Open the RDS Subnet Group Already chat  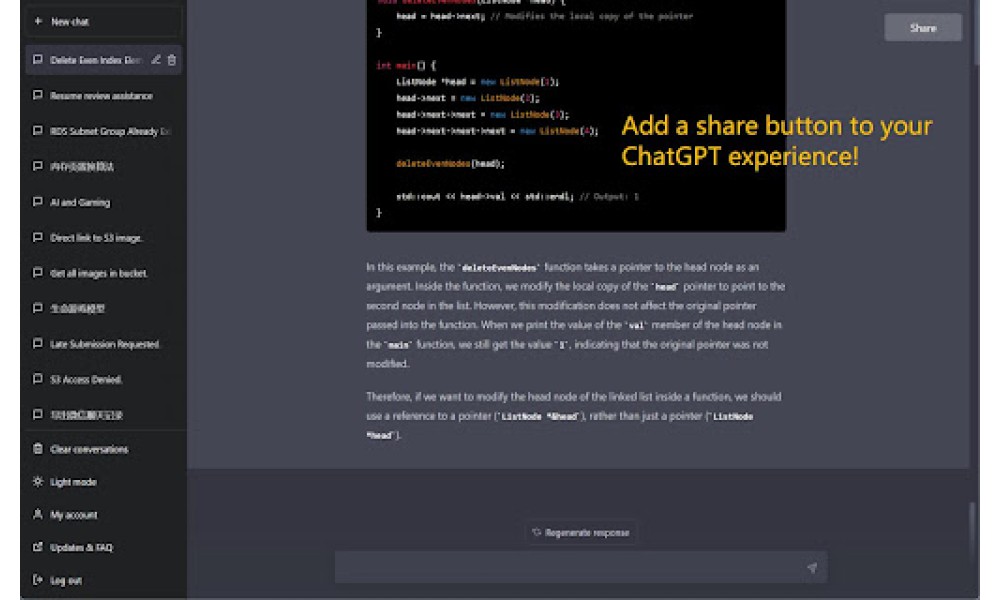(x=103, y=131)
